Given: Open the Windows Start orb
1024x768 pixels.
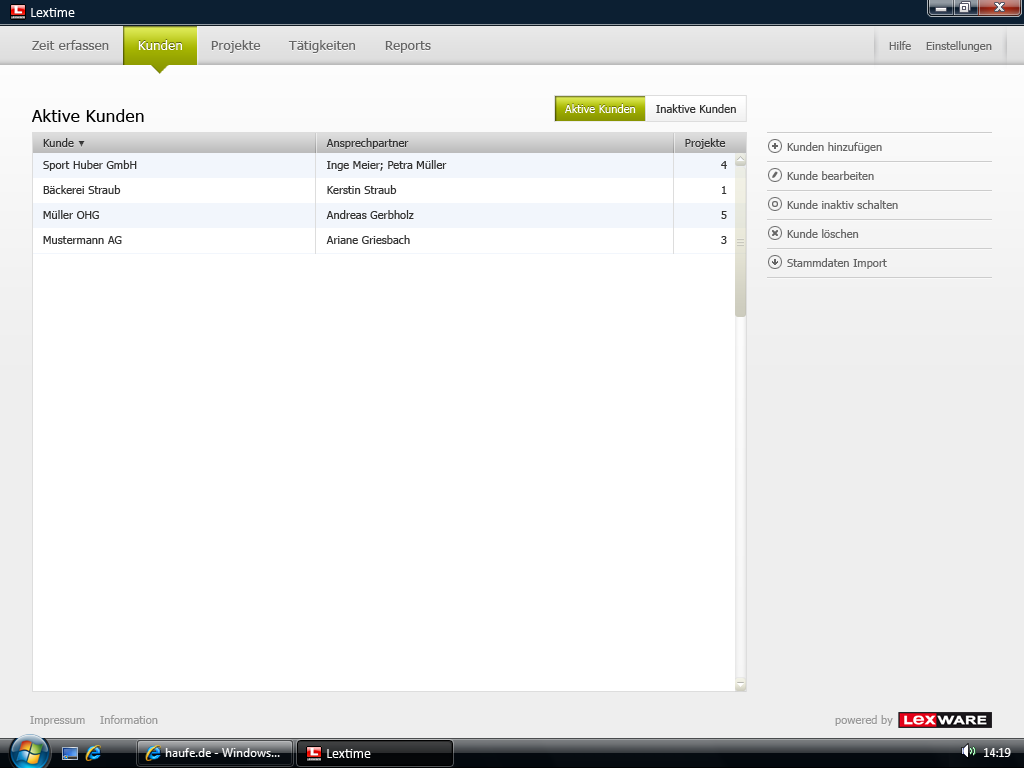Looking at the screenshot, I should click(29, 752).
